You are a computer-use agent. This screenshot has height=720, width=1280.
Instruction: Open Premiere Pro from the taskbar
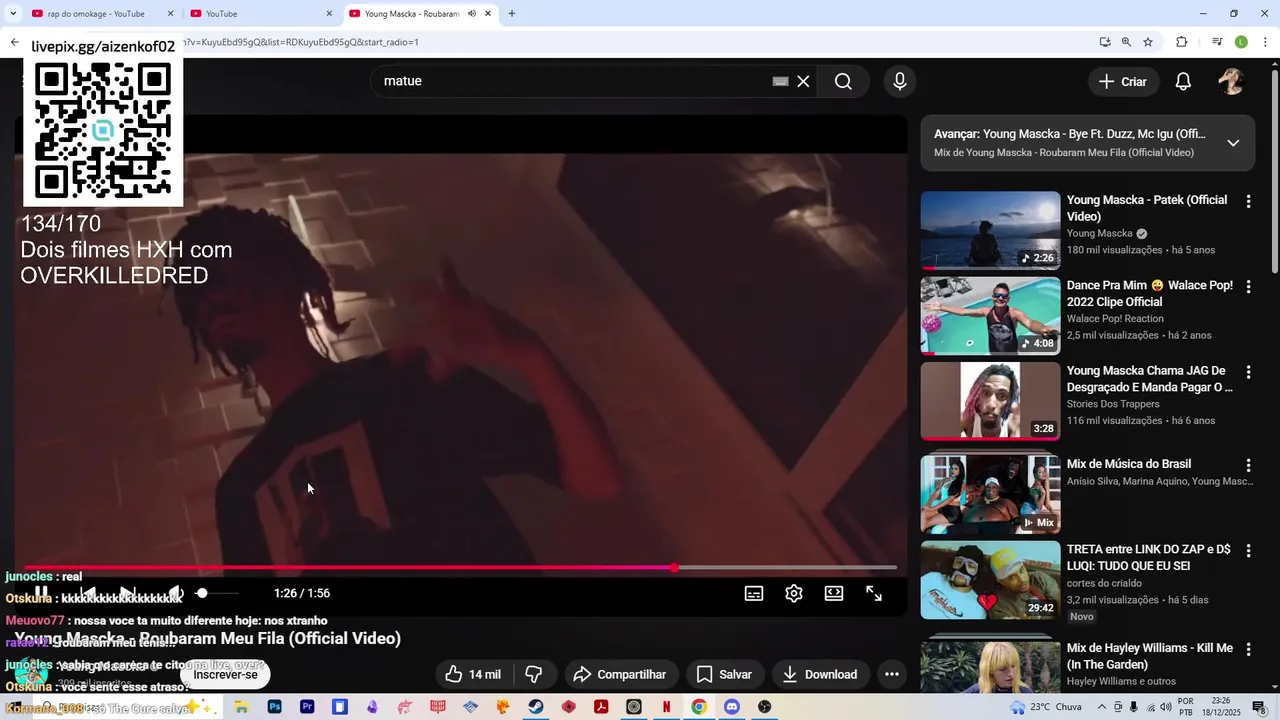(307, 707)
